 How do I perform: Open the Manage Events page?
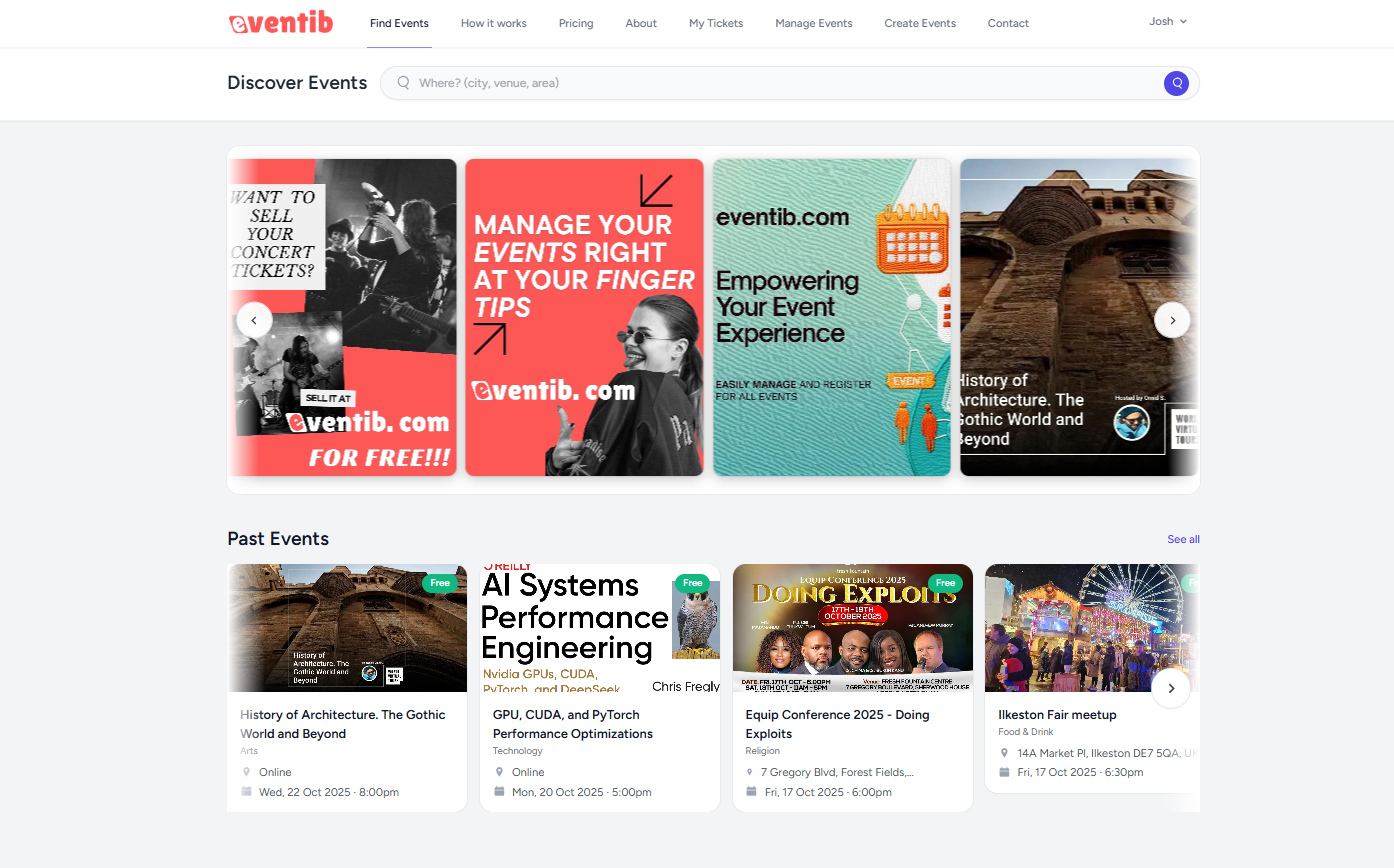point(814,23)
